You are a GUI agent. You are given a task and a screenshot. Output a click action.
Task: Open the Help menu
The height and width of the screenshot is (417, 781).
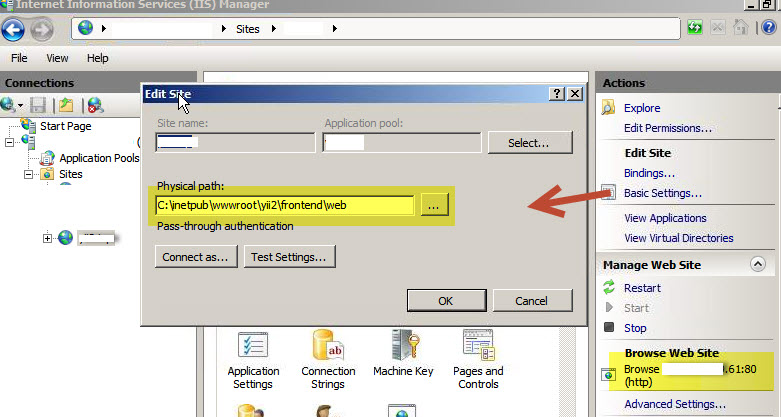coord(98,58)
